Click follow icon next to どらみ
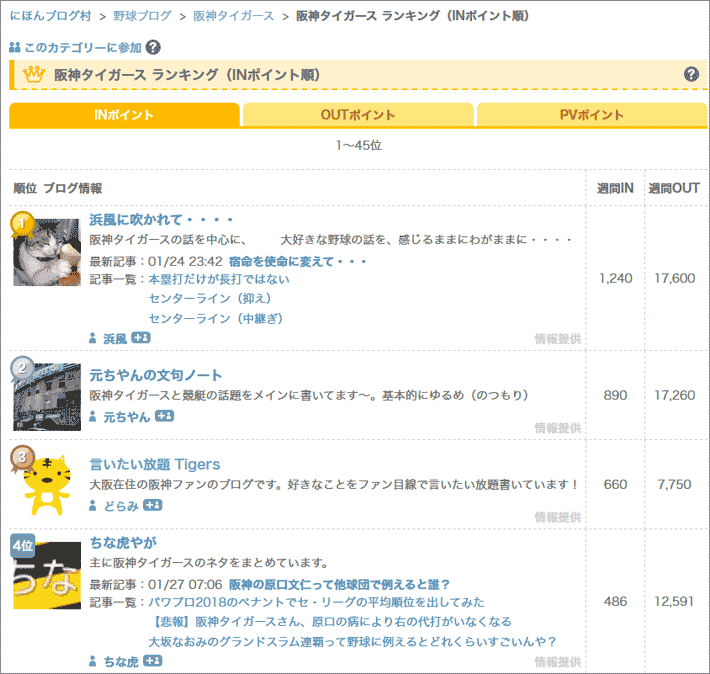 click(x=153, y=505)
